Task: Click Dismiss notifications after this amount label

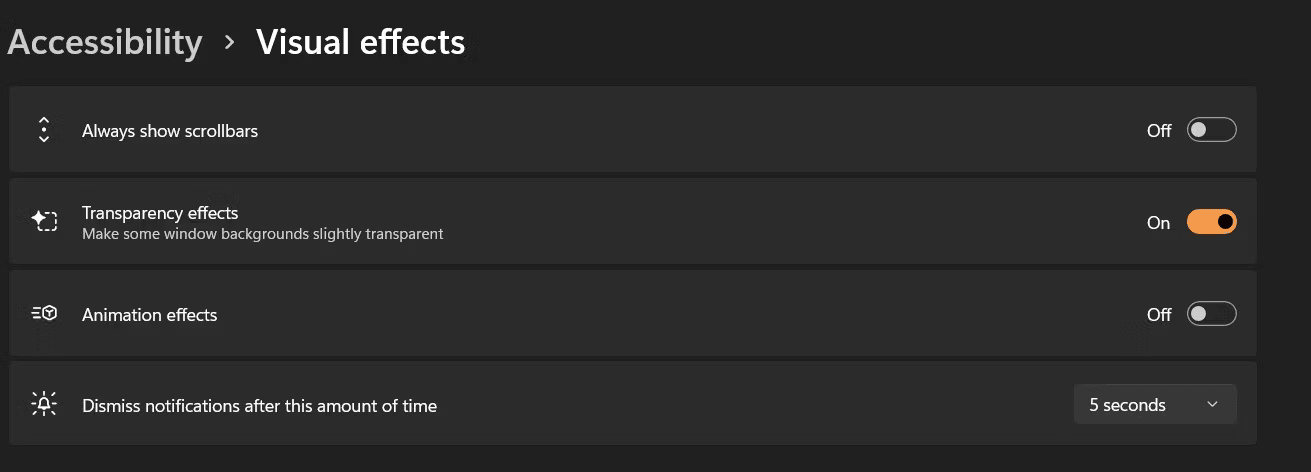Action: point(259,406)
